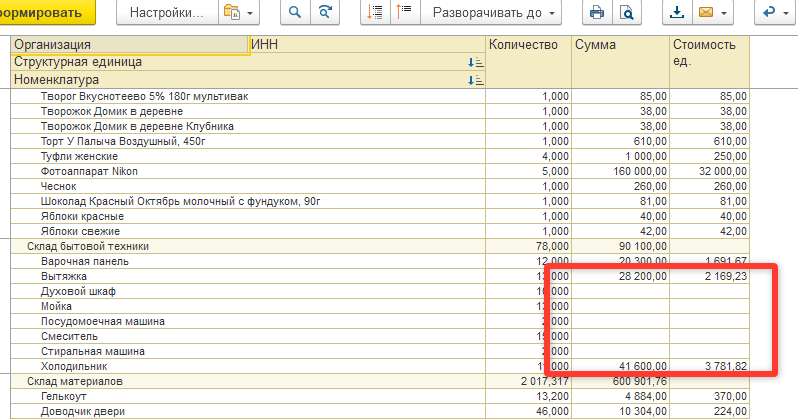The width and height of the screenshot is (798, 419).
Task: Select the Стоимость ед. column header
Action: coord(709,62)
